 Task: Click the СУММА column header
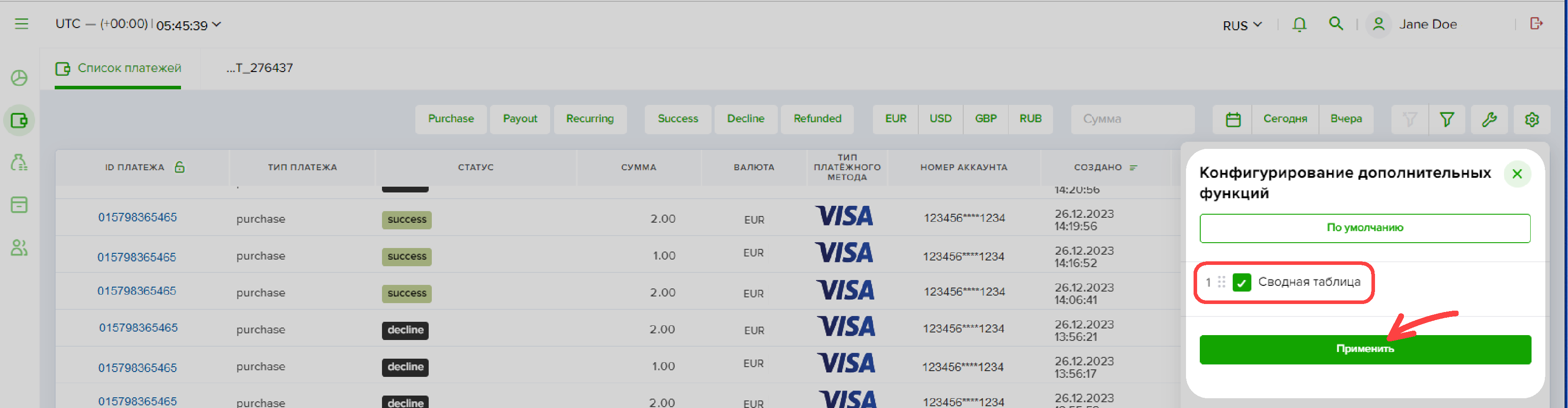(639, 167)
